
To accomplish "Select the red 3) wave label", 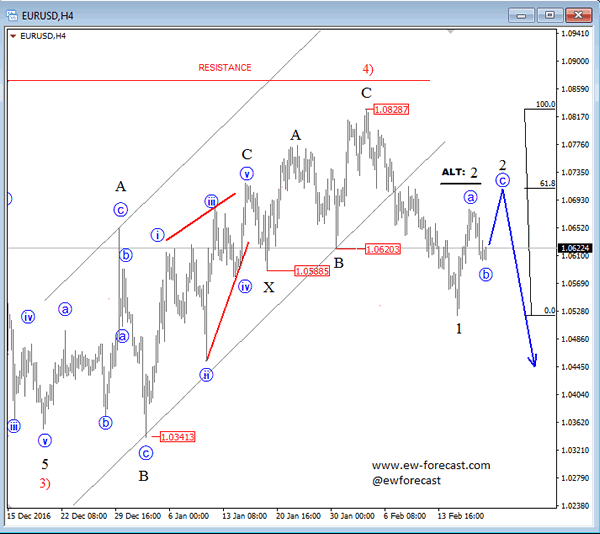I will tap(45, 484).
